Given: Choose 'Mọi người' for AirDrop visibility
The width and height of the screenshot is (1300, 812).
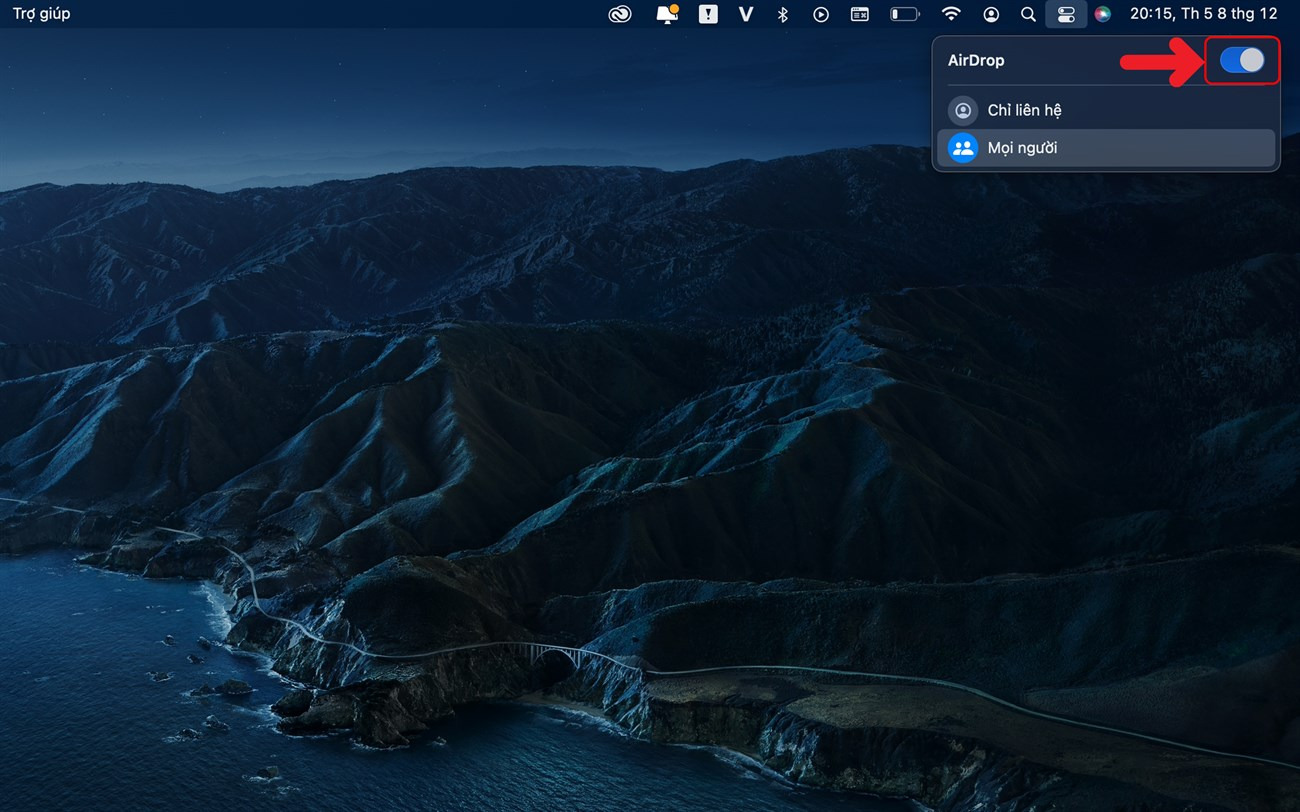Looking at the screenshot, I should pos(1022,148).
